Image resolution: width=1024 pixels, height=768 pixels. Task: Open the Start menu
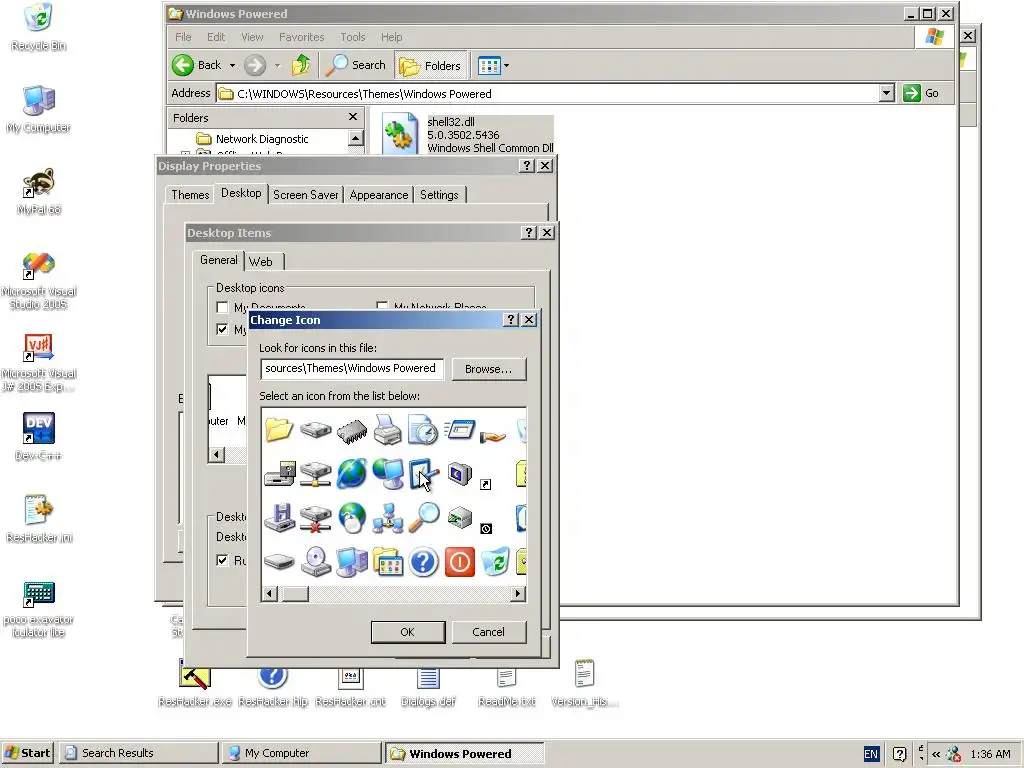click(27, 753)
